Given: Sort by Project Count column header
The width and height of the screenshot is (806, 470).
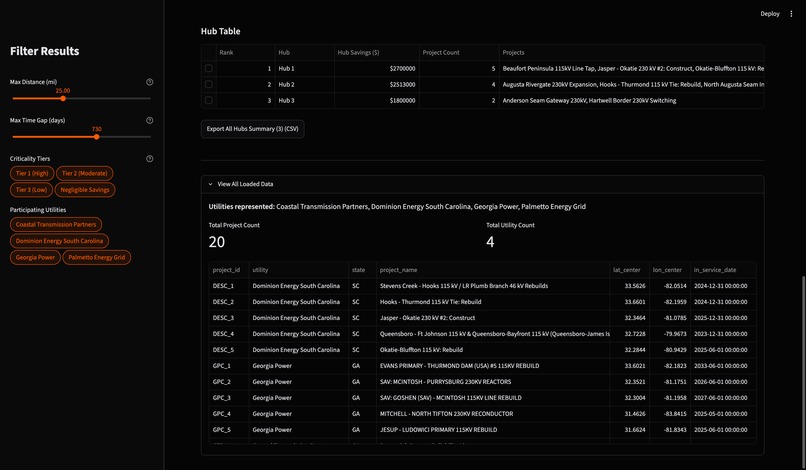Looking at the screenshot, I should pyautogui.click(x=459, y=52).
